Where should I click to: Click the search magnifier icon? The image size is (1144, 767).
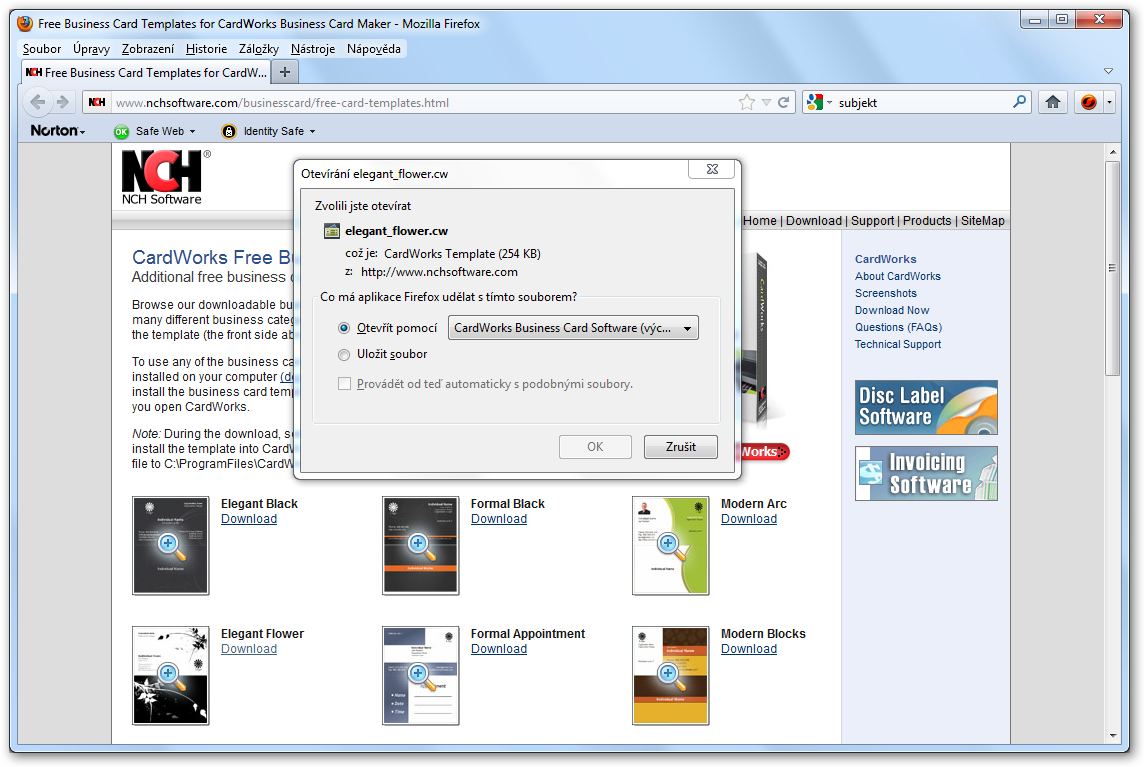click(1019, 101)
